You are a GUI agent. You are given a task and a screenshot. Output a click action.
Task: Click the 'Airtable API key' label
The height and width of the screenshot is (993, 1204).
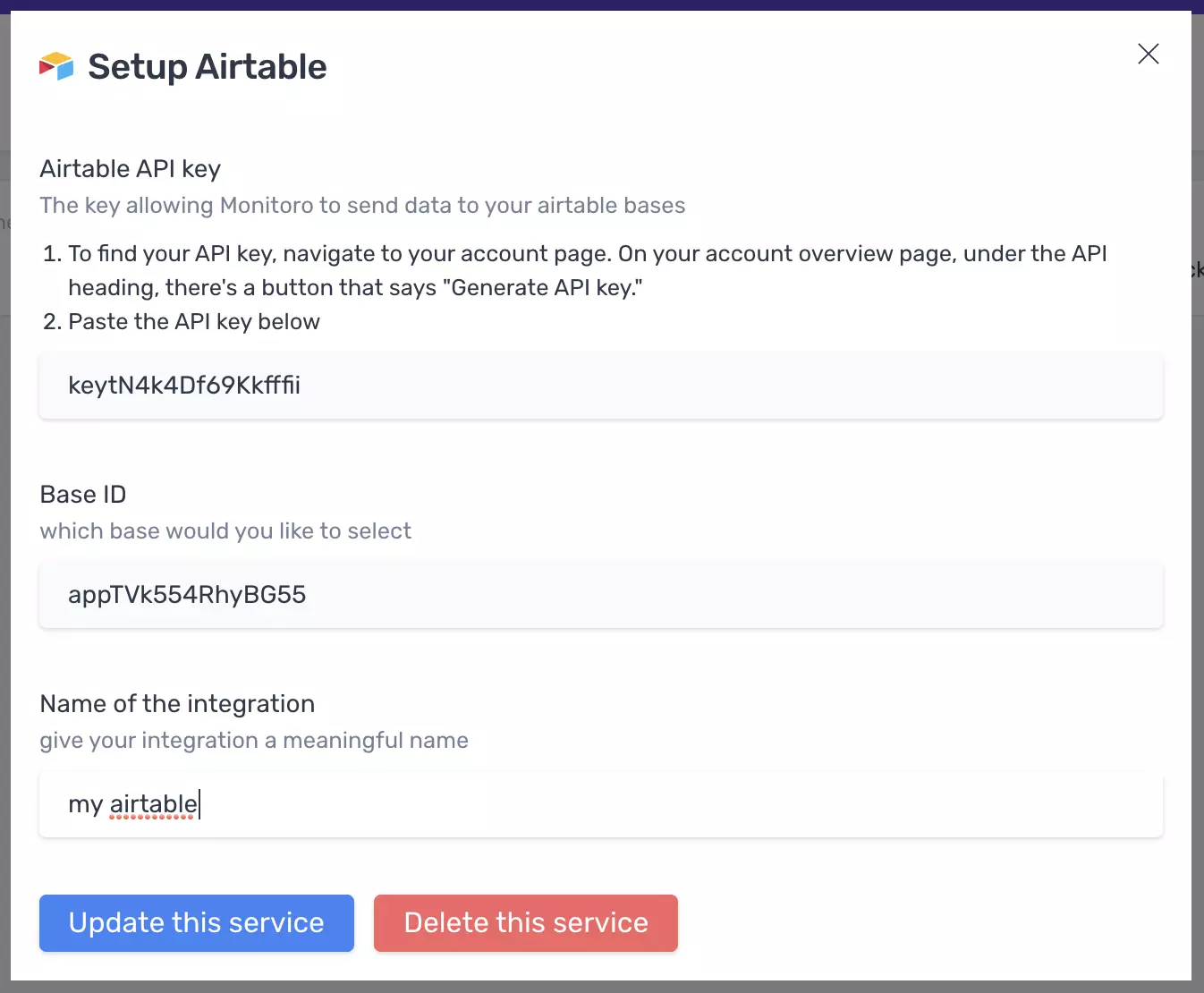coord(131,169)
